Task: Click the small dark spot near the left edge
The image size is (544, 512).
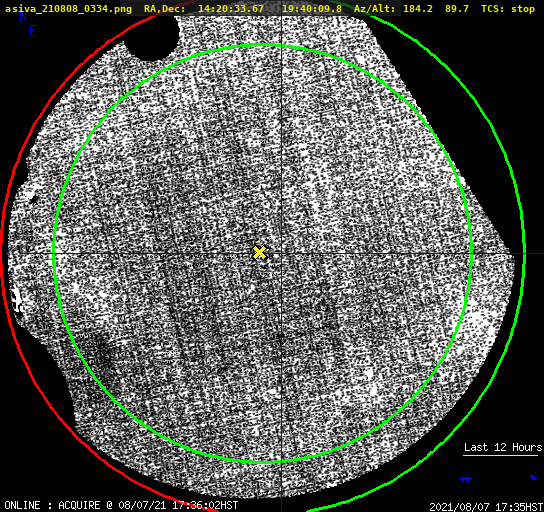Action: (34, 199)
